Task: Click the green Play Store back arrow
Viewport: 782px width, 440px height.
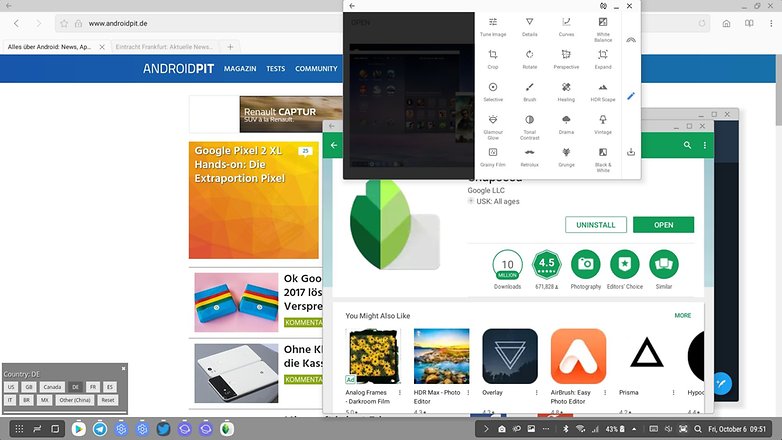Action: click(x=334, y=145)
